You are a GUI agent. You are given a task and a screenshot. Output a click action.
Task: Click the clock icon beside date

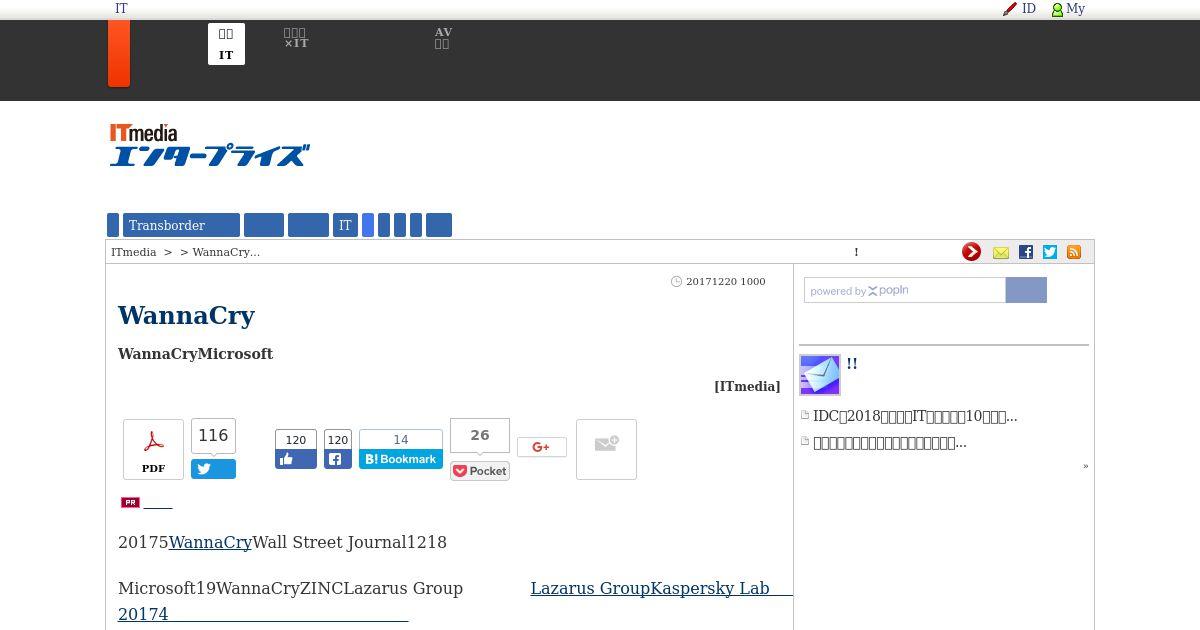676,282
